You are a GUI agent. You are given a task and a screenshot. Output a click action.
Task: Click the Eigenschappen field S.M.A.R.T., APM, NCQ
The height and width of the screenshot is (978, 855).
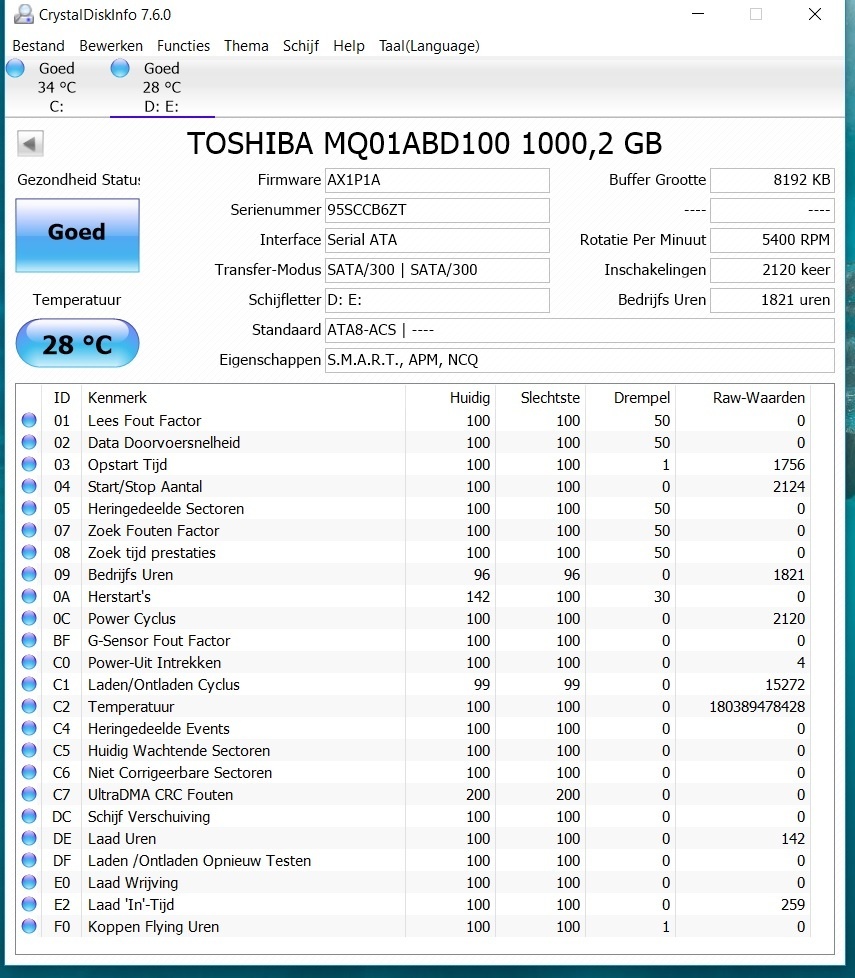[x=579, y=360]
